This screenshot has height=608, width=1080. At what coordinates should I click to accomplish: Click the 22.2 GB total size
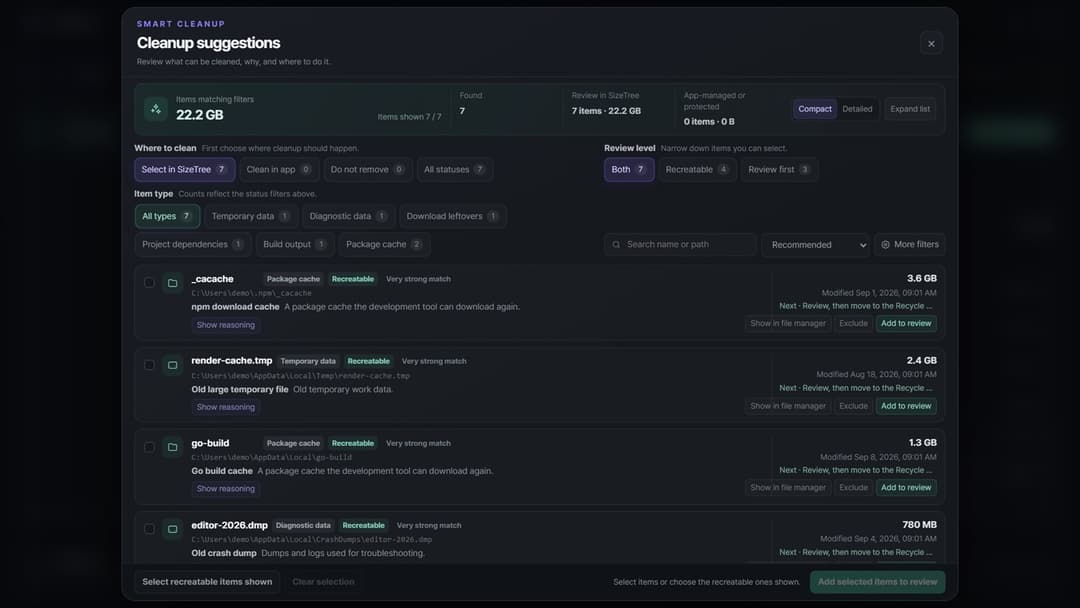point(200,115)
